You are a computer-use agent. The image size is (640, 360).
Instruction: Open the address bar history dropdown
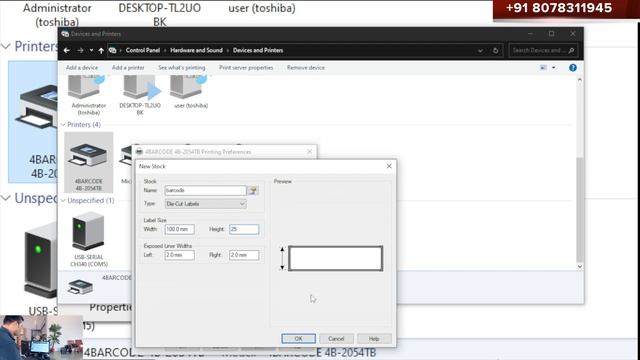(480, 51)
